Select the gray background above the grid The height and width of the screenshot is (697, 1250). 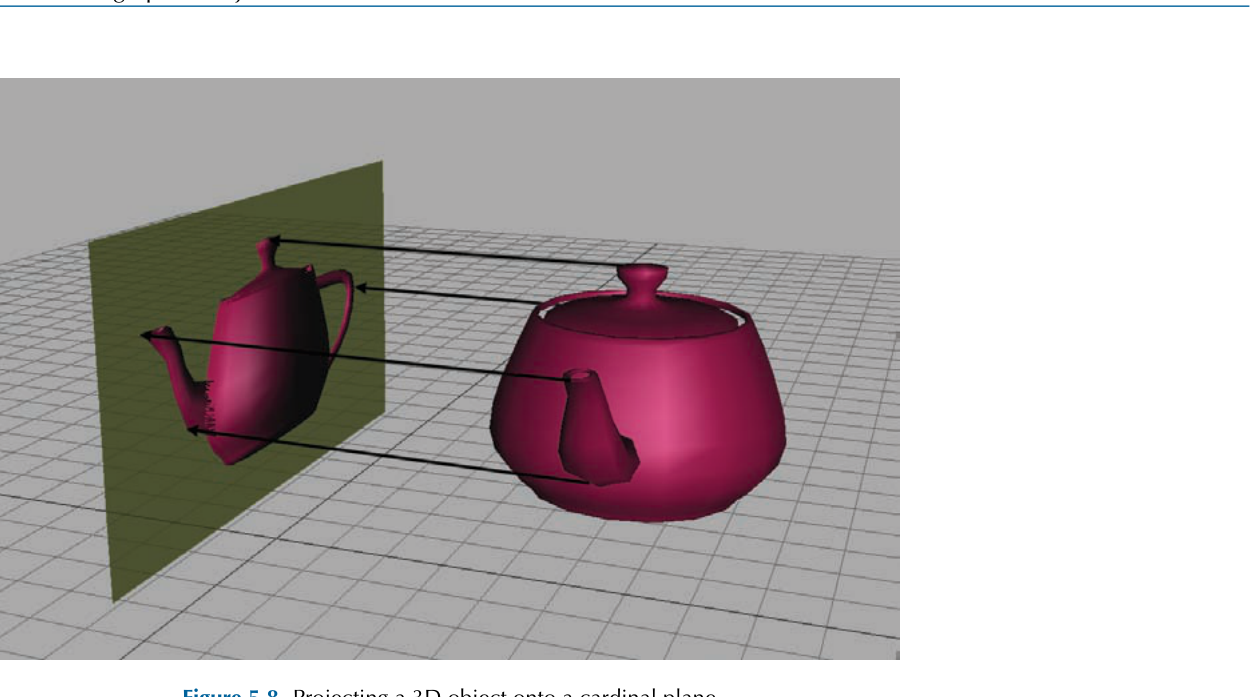pos(600,150)
